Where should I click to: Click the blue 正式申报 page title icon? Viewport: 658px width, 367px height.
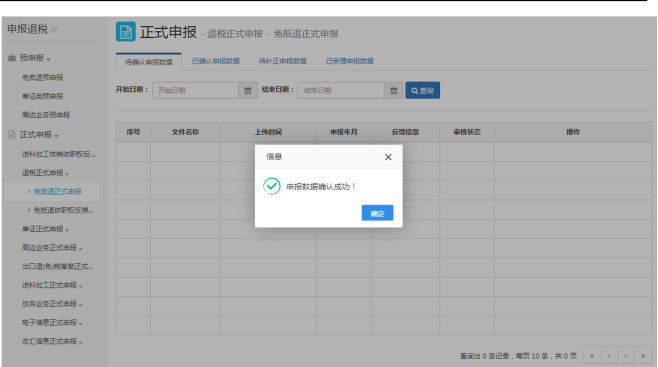125,31
